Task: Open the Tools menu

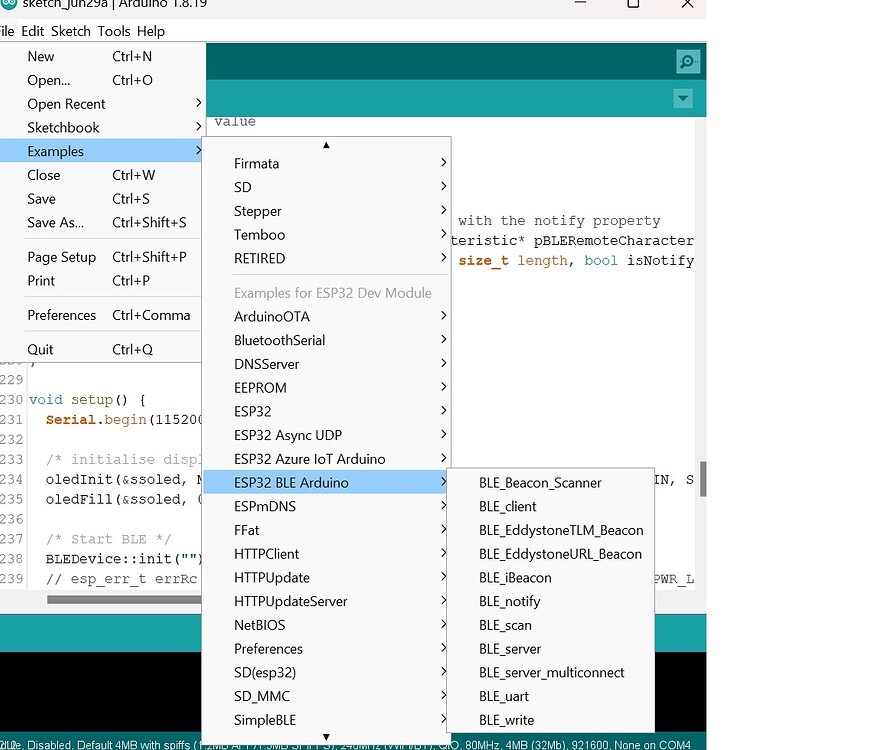Action: point(114,31)
